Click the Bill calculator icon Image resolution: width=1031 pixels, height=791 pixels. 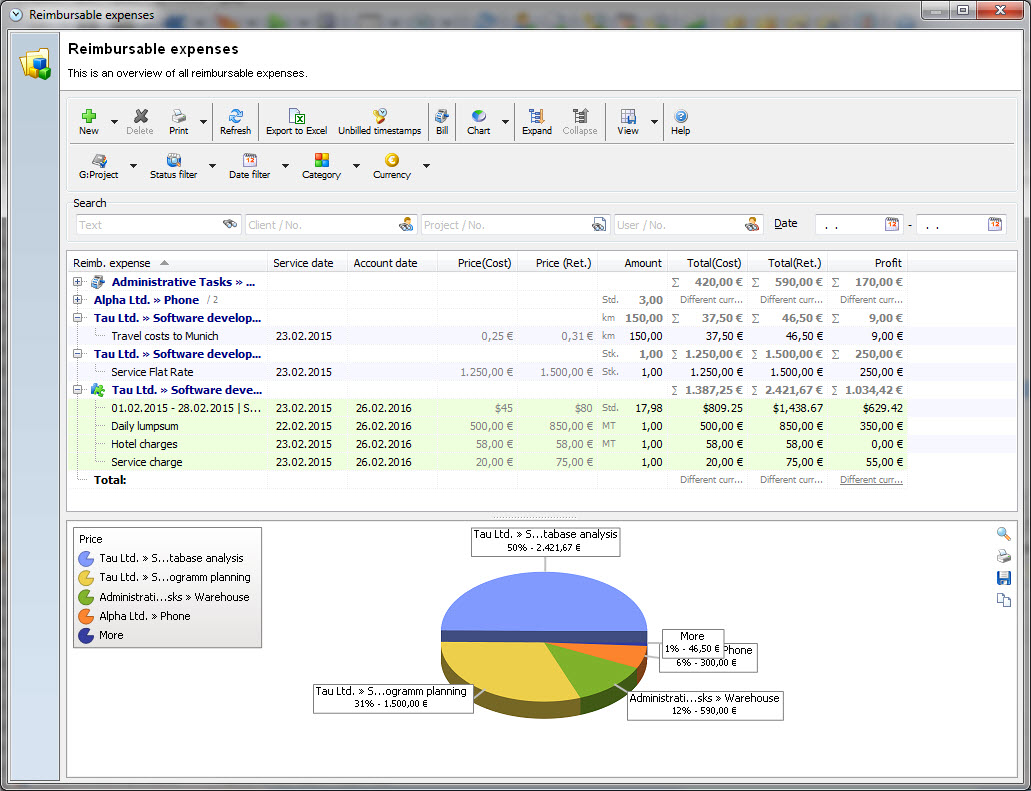point(441,117)
